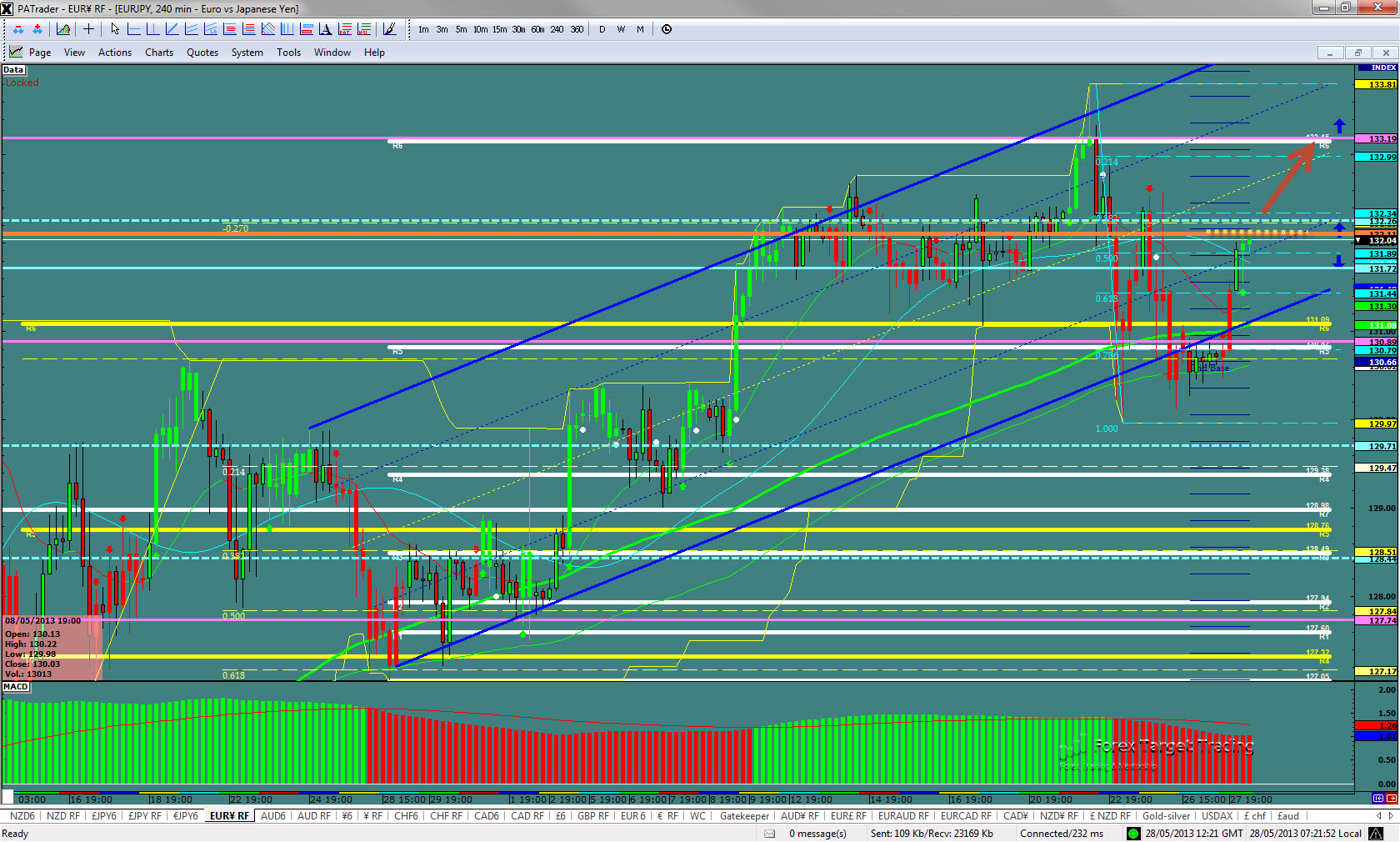This screenshot has width=1400, height=842.
Task: Select the text annotation A tool
Action: coord(325,29)
